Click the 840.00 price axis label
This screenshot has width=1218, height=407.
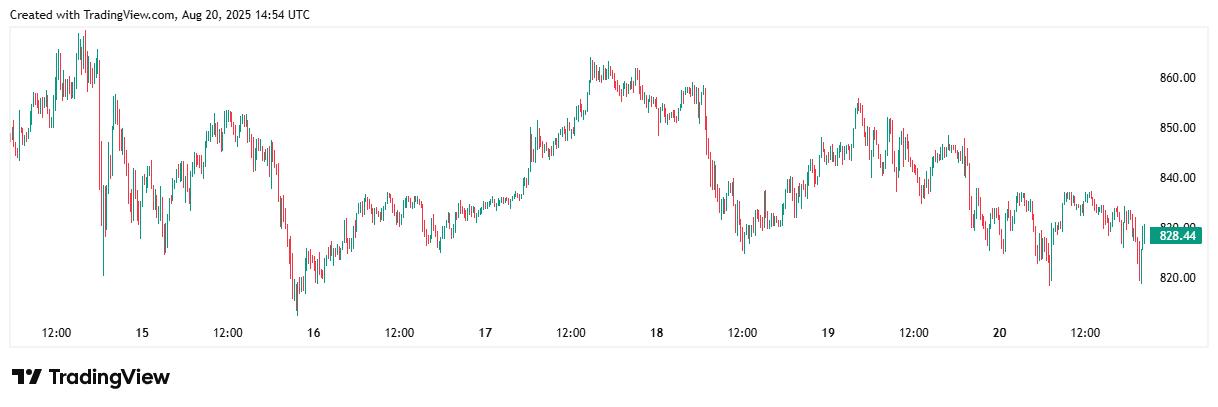tap(1177, 178)
